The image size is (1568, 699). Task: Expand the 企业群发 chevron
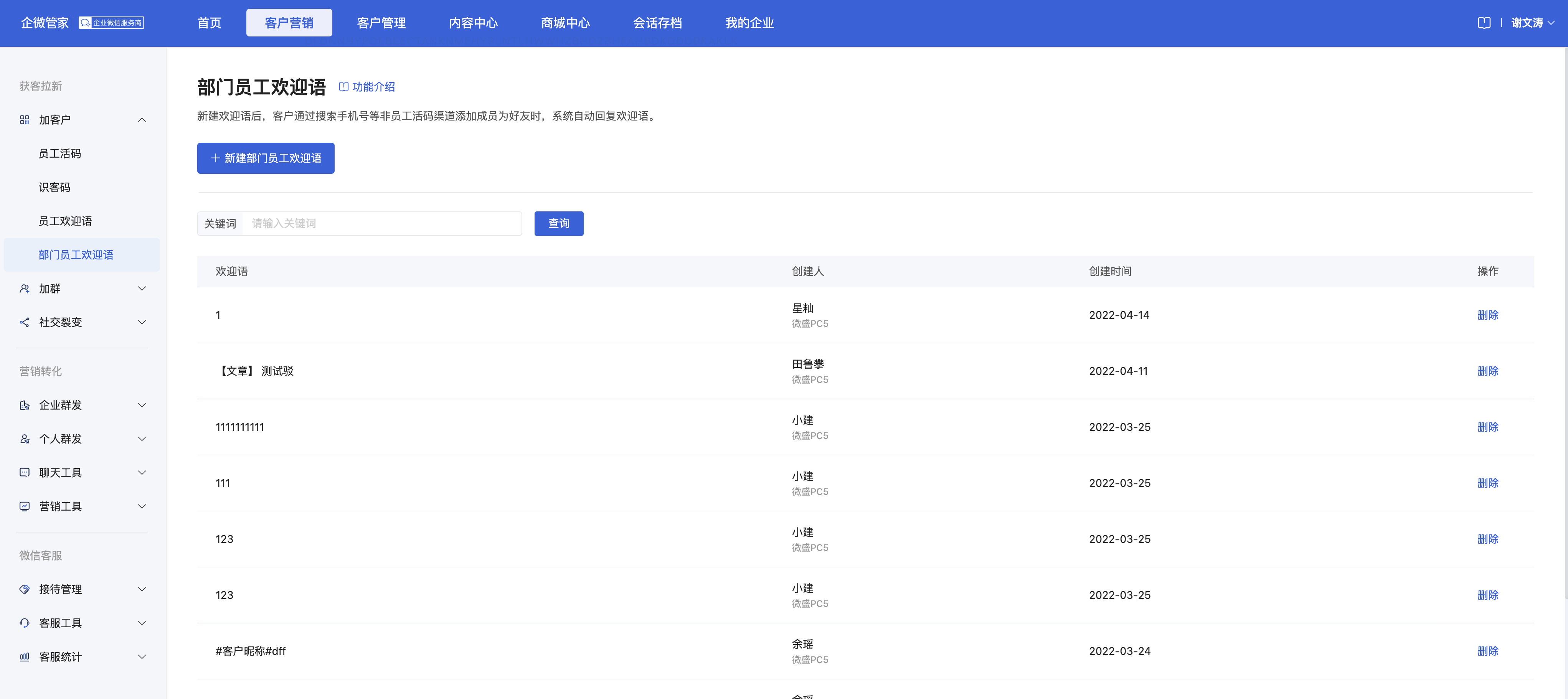(142, 405)
